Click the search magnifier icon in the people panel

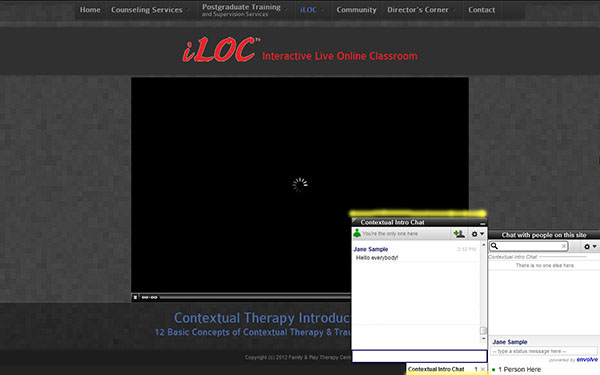(x=494, y=246)
